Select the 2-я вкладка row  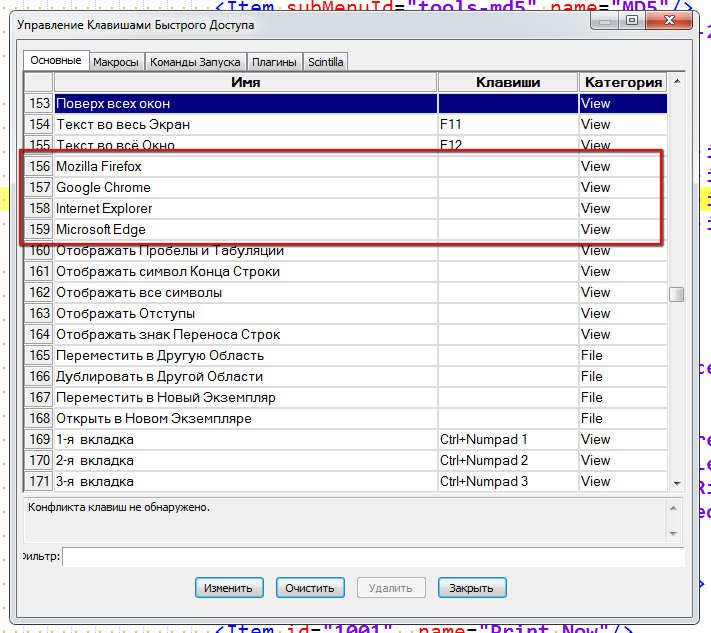point(346,460)
